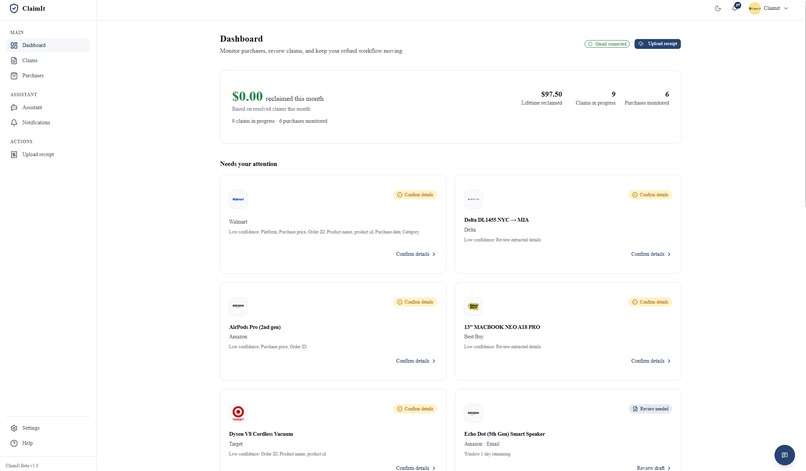Click the Settings gear icon
Viewport: 806px width, 471px height.
(14, 428)
